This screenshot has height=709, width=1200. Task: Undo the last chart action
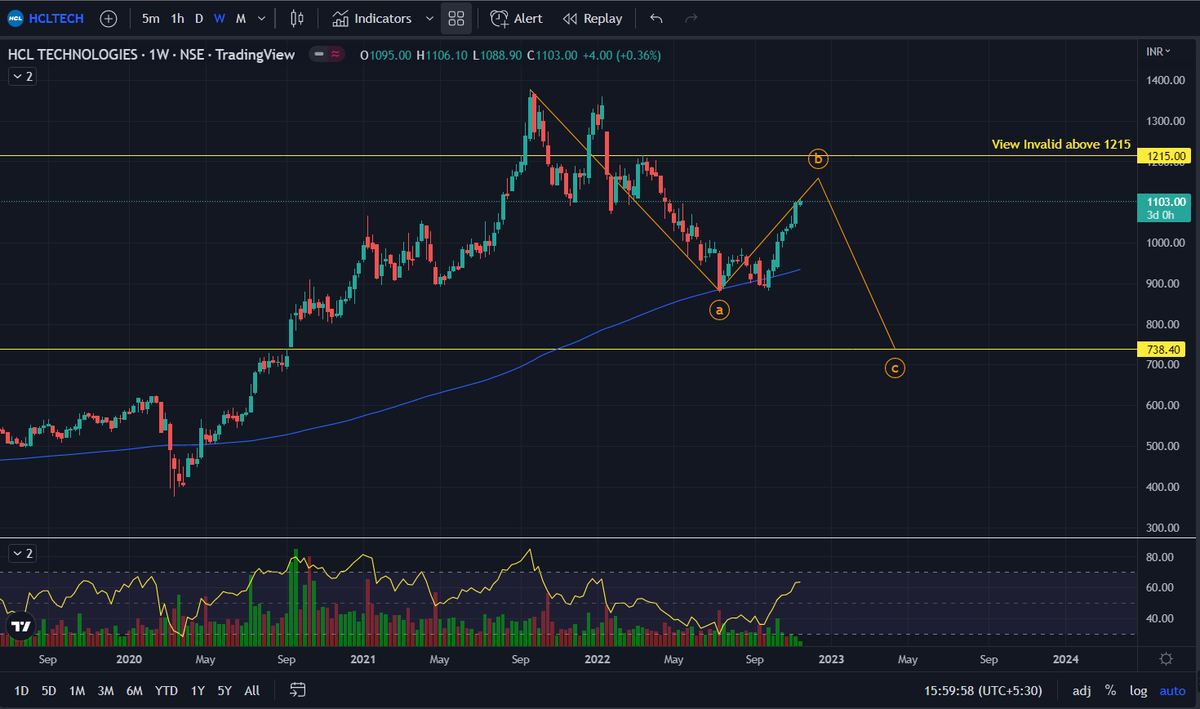point(656,18)
